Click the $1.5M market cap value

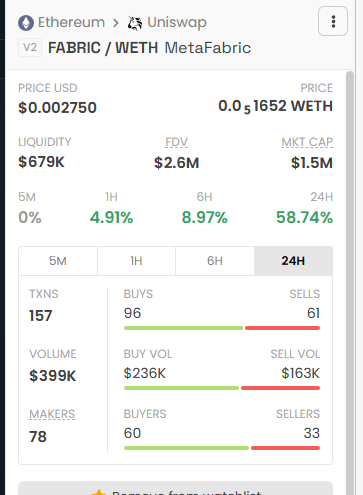click(x=312, y=163)
